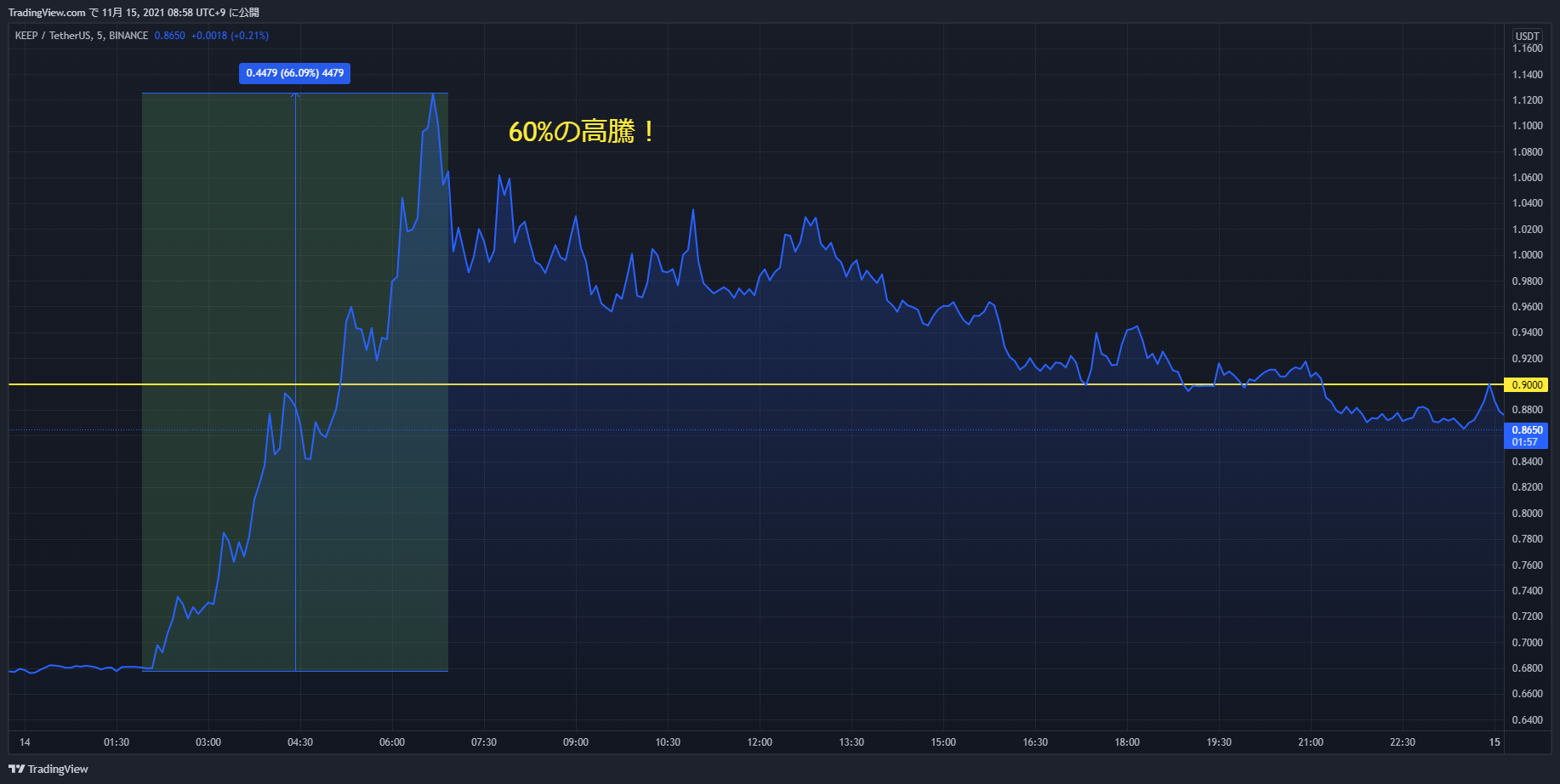The image size is (1560, 784).
Task: Click the 07:30 time axis label
Action: click(x=484, y=742)
